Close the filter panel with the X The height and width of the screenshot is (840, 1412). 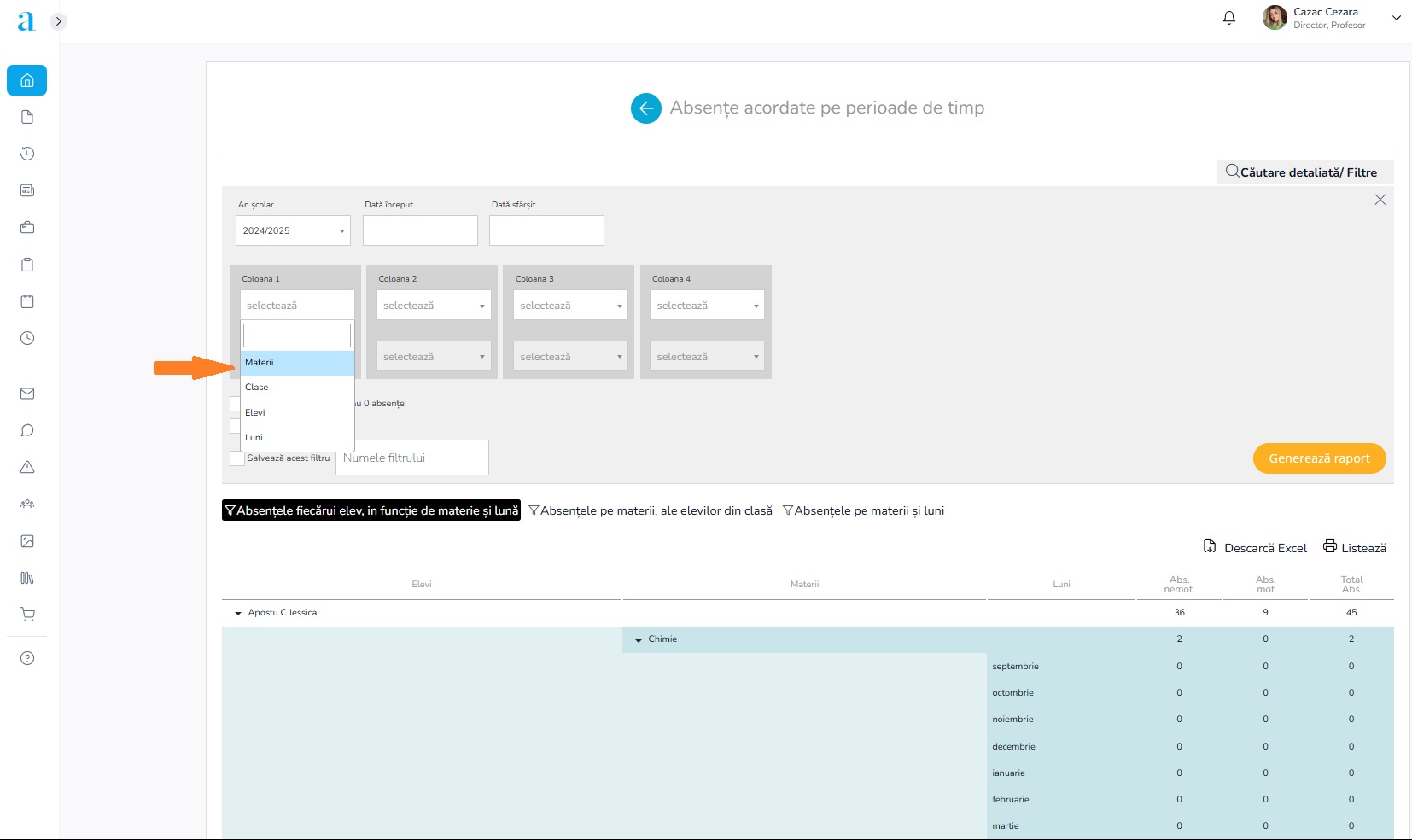point(1380,200)
